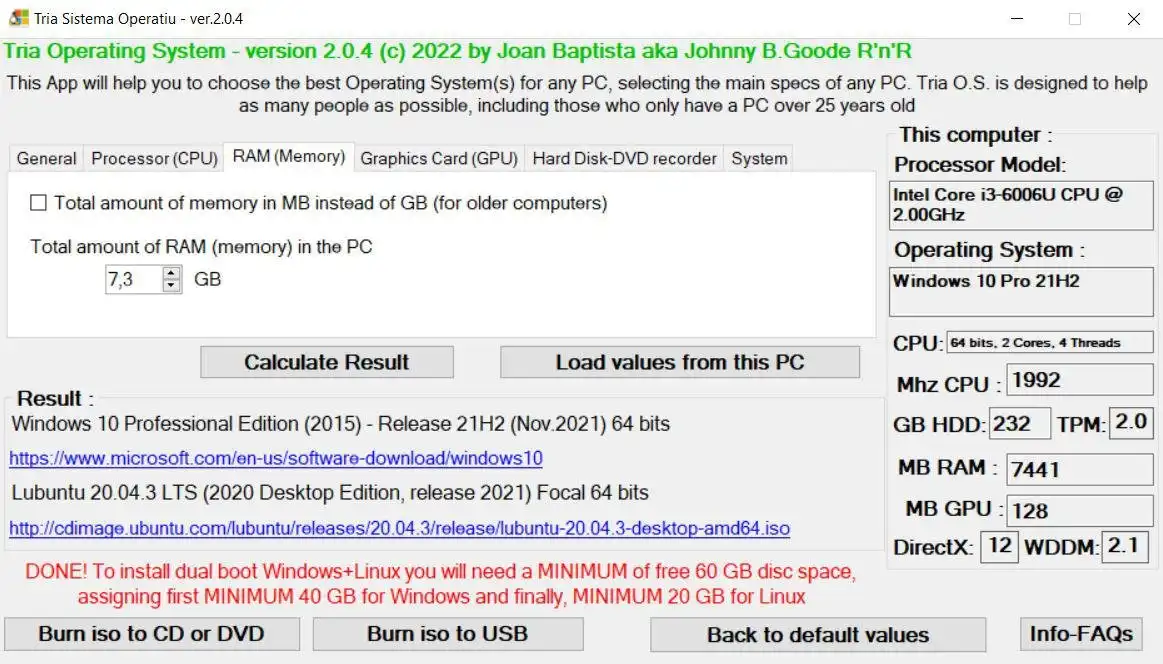Screen dimensions: 1163x664
Task: Switch to Hard Disk-DVD recorder tab
Action: point(625,159)
